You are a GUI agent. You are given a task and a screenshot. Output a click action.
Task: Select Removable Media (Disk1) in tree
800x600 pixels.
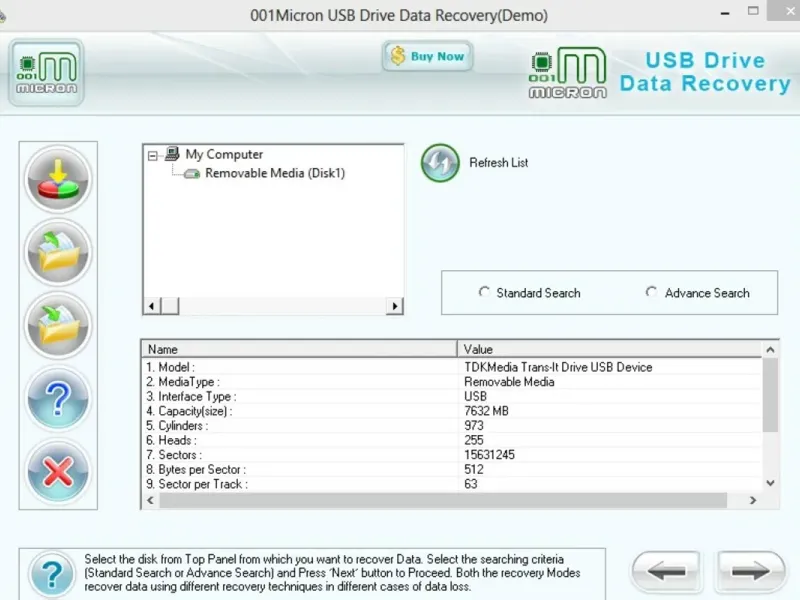pyautogui.click(x=275, y=173)
